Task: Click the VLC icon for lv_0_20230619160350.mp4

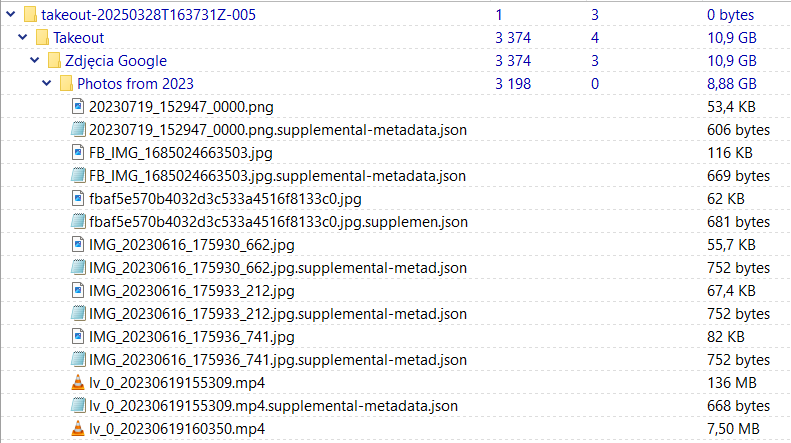Action: (x=79, y=429)
